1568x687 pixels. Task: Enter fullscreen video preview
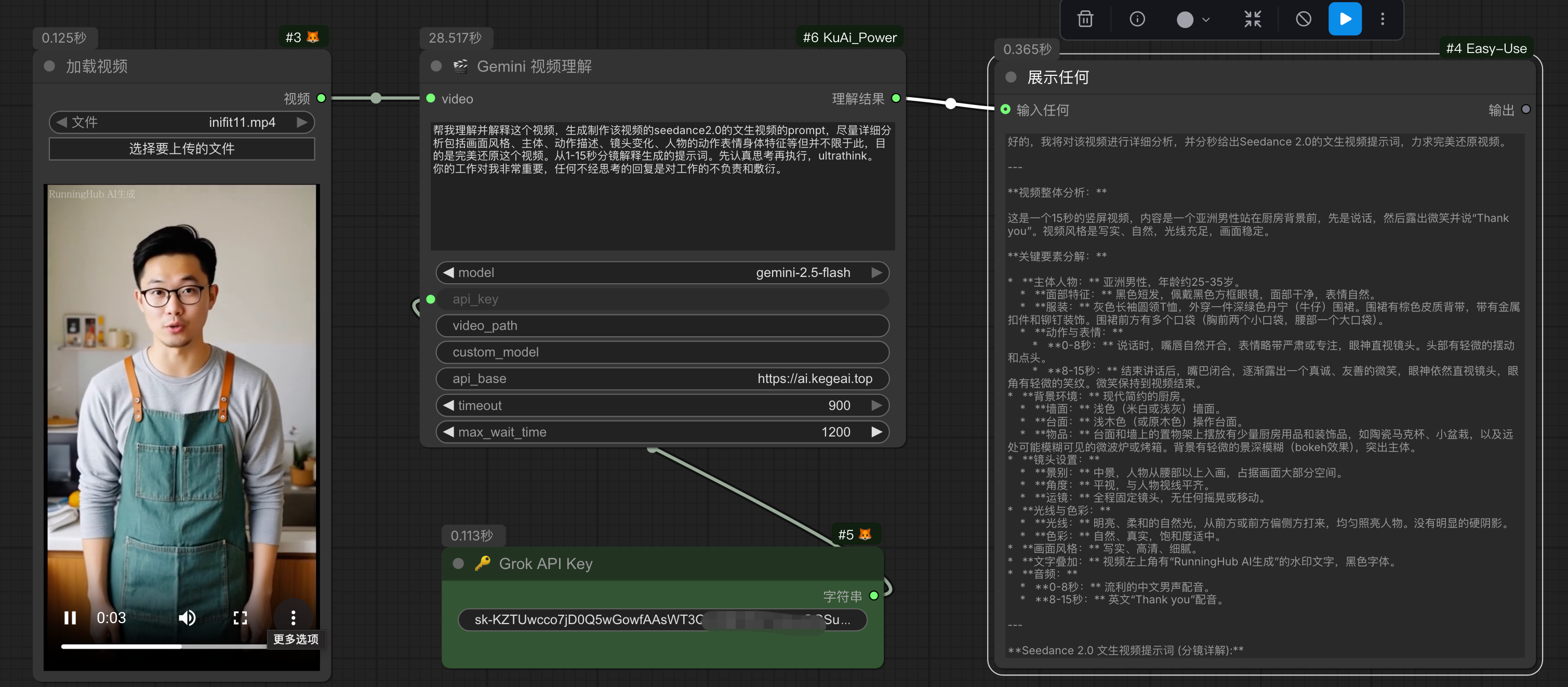(x=241, y=618)
